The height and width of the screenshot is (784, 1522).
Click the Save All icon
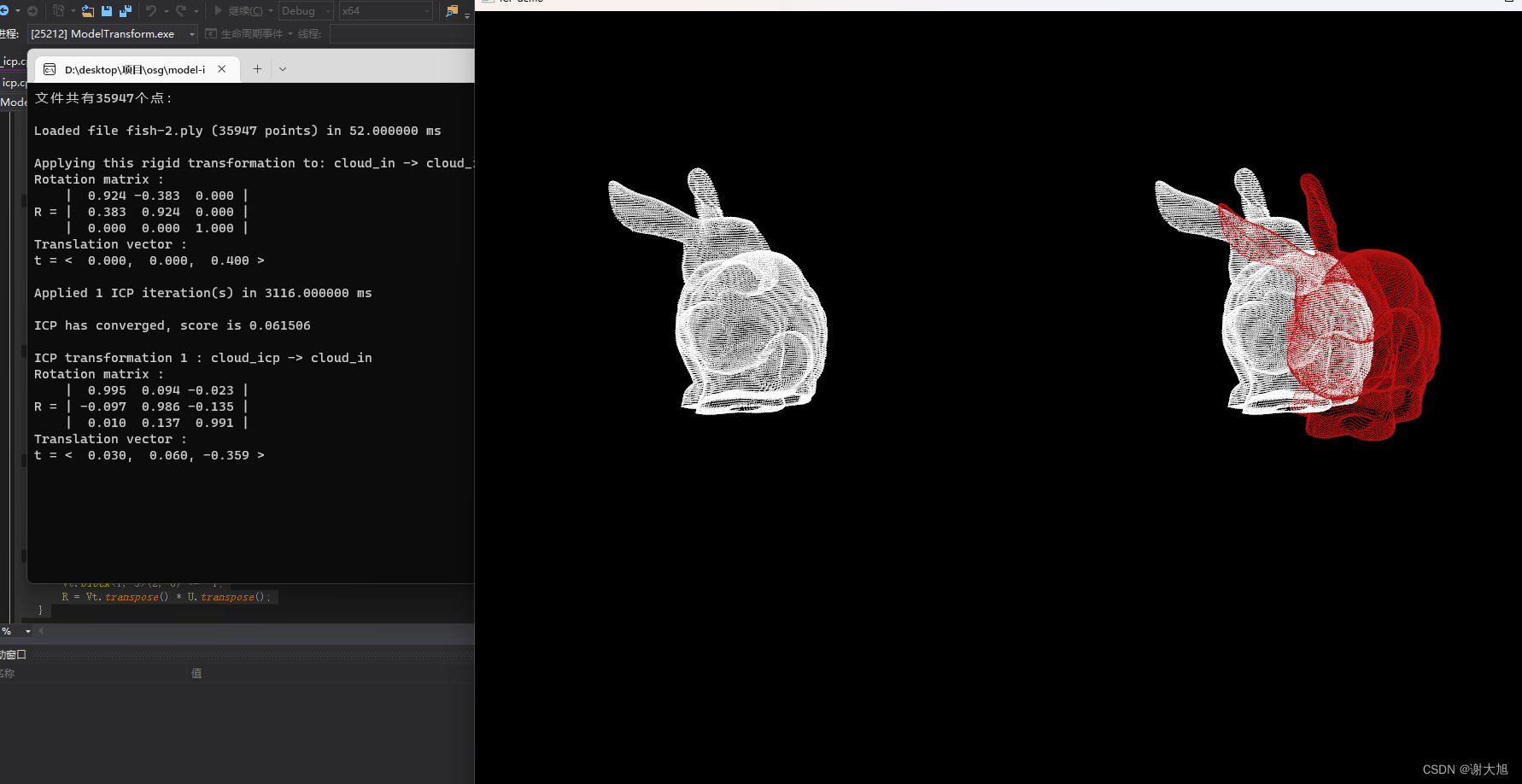pyautogui.click(x=126, y=11)
